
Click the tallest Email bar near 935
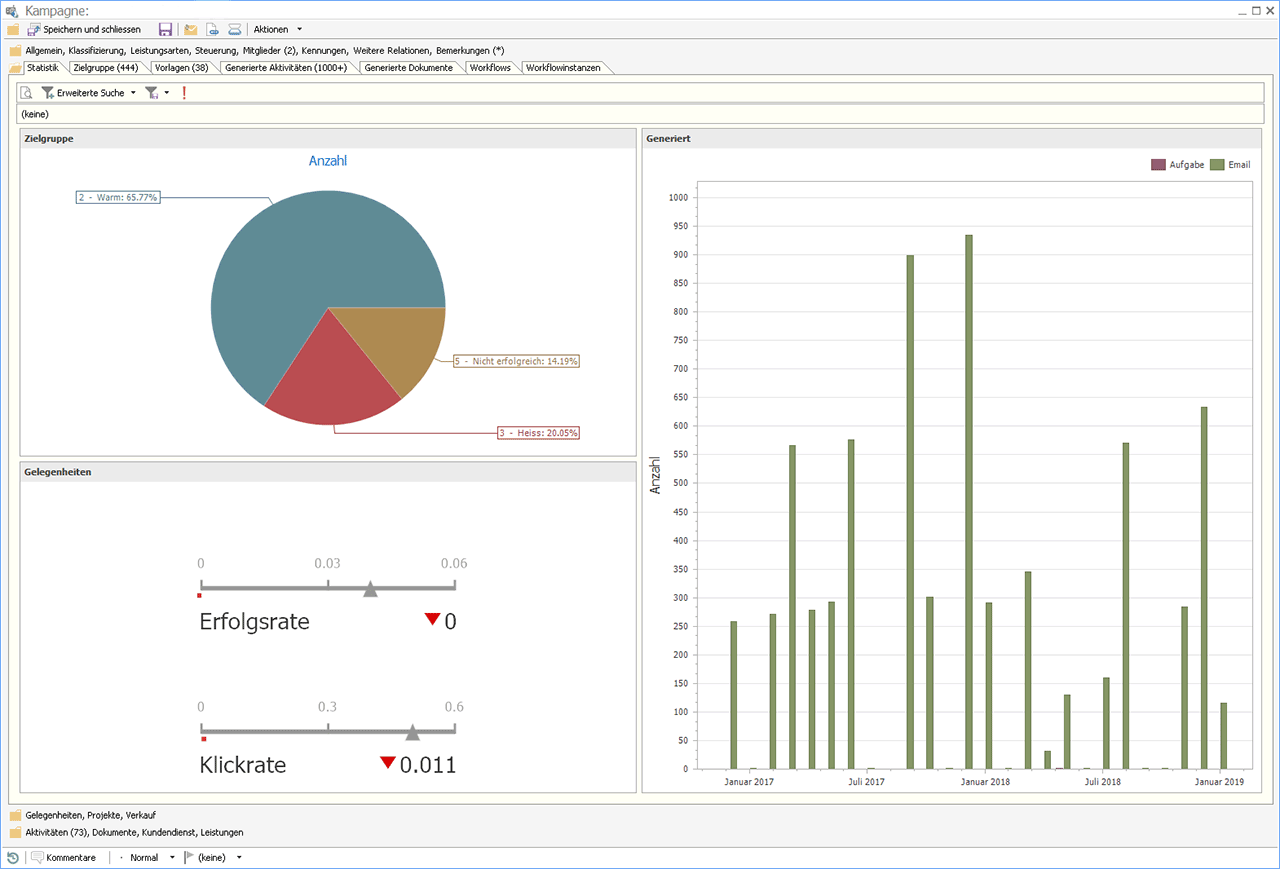pyautogui.click(x=969, y=502)
